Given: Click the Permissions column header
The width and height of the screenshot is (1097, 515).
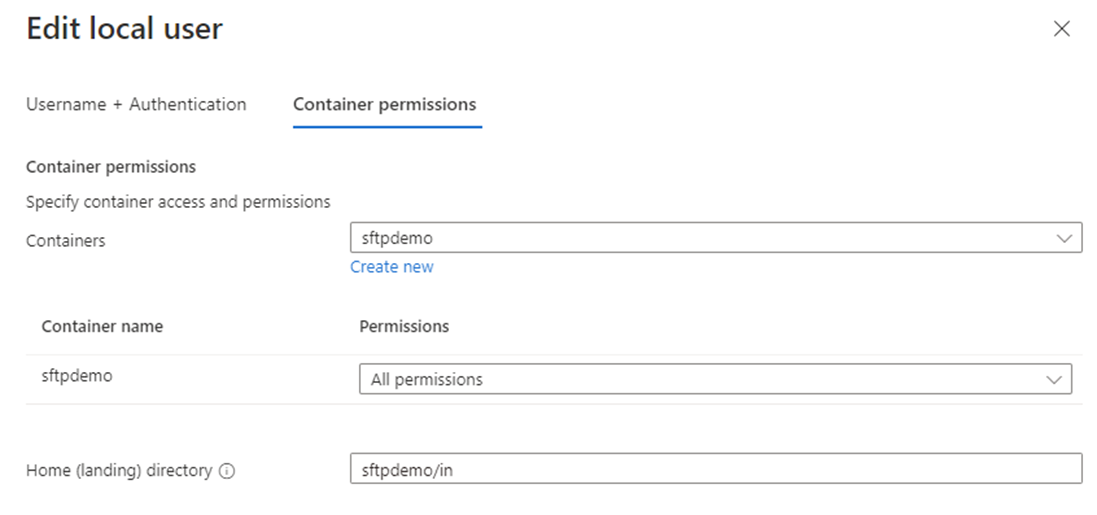Looking at the screenshot, I should 404,327.
